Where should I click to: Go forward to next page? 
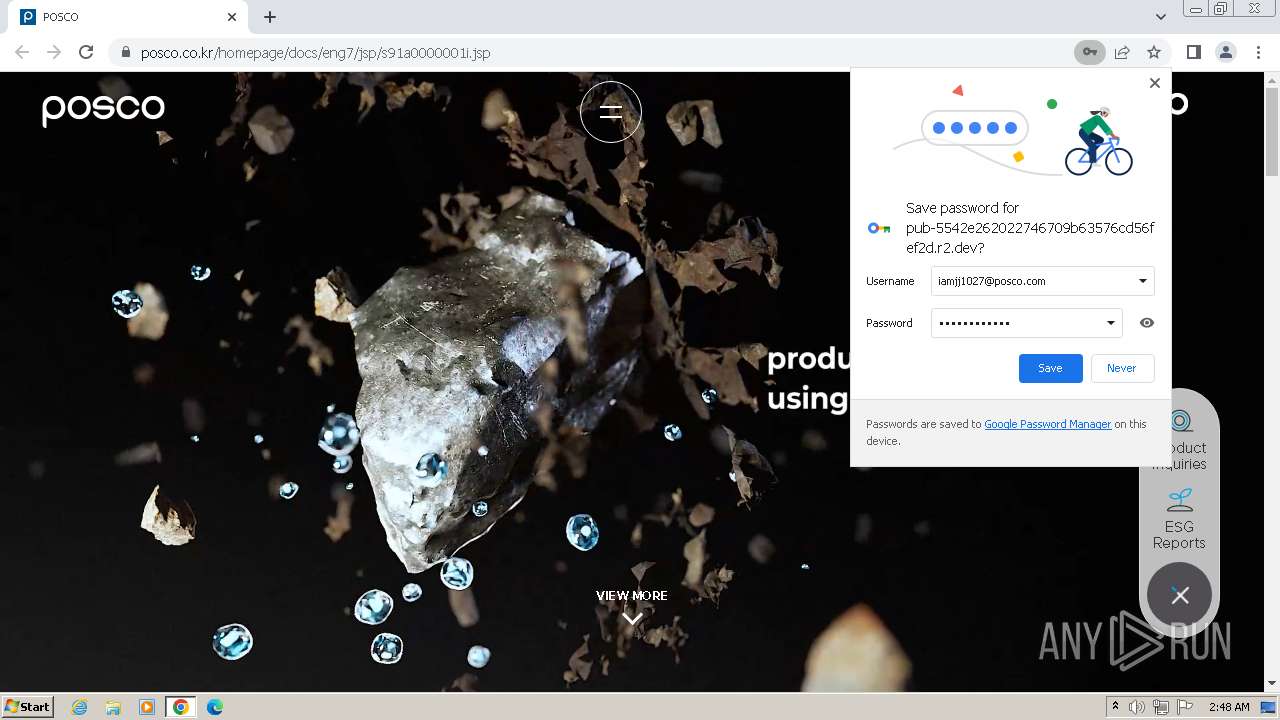pos(54,52)
